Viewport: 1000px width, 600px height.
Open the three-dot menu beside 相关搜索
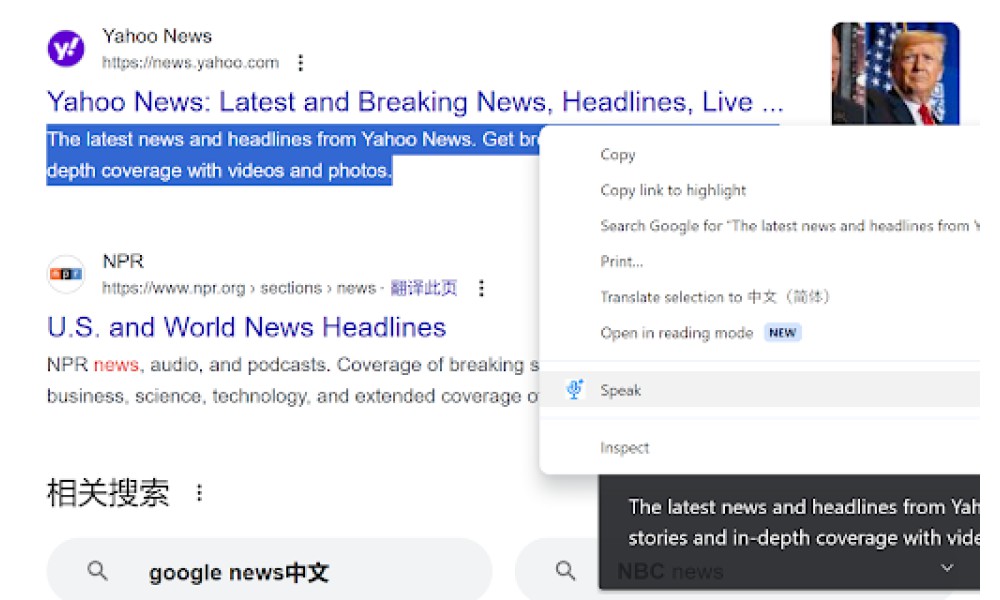coord(200,493)
